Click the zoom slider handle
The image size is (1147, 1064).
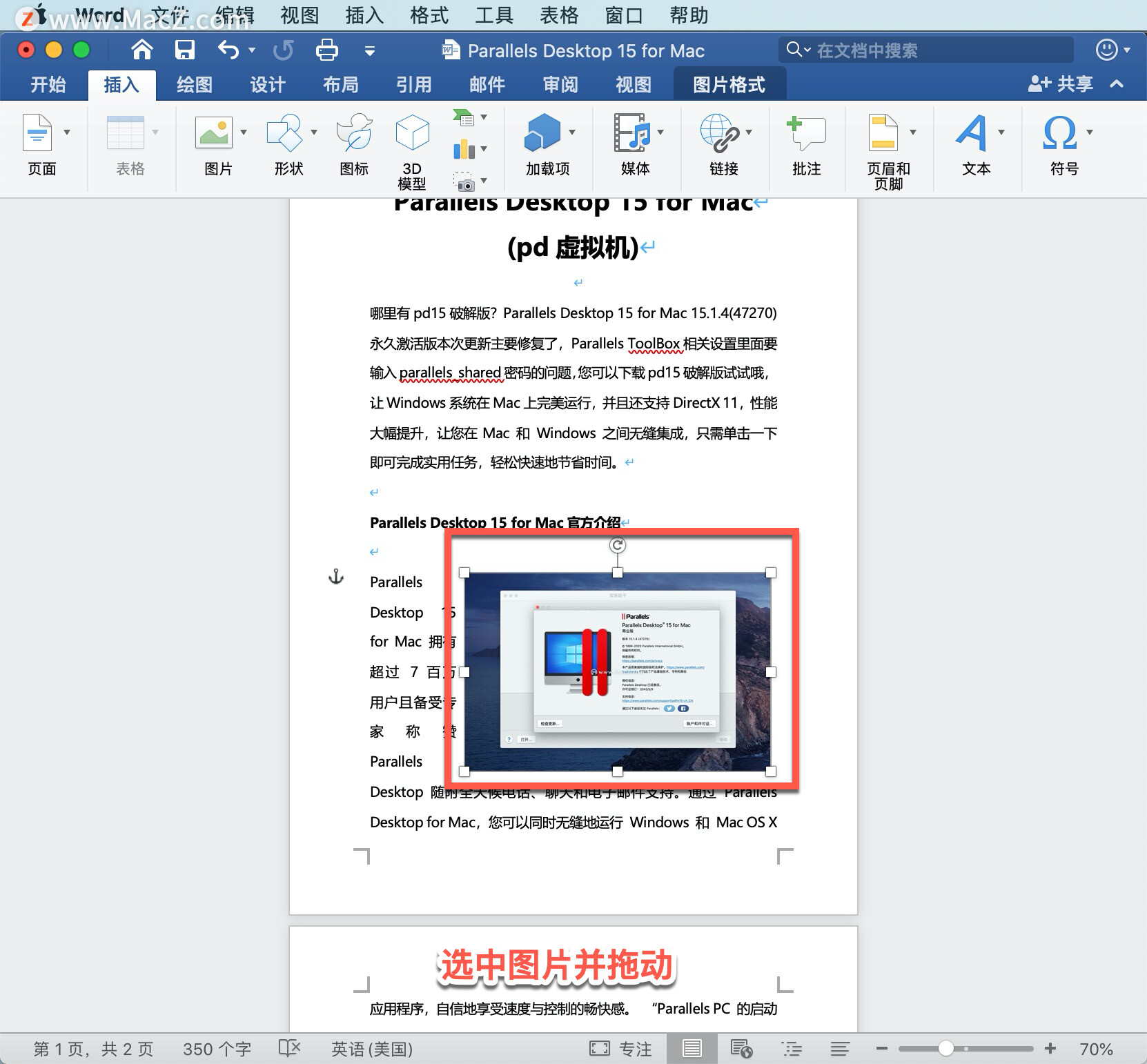point(945,1049)
